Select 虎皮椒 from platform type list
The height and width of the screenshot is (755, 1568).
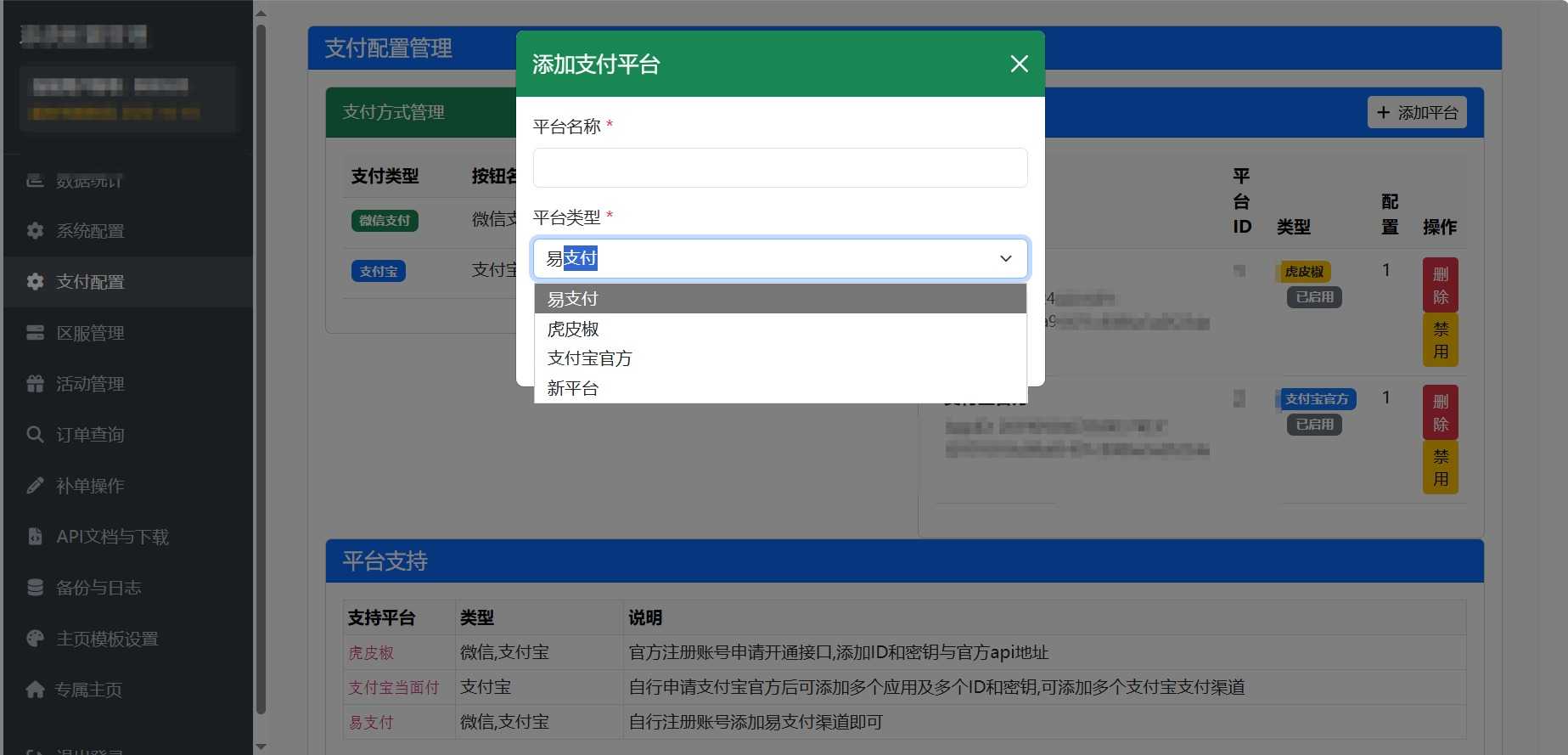click(573, 329)
